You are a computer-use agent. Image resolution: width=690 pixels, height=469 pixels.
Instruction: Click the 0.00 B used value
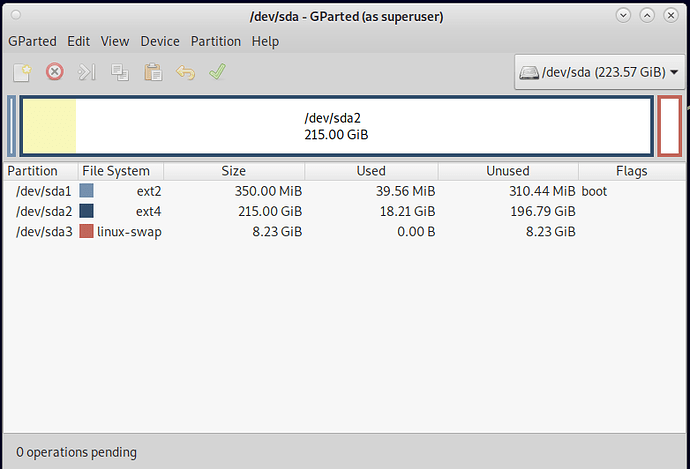[416, 232]
